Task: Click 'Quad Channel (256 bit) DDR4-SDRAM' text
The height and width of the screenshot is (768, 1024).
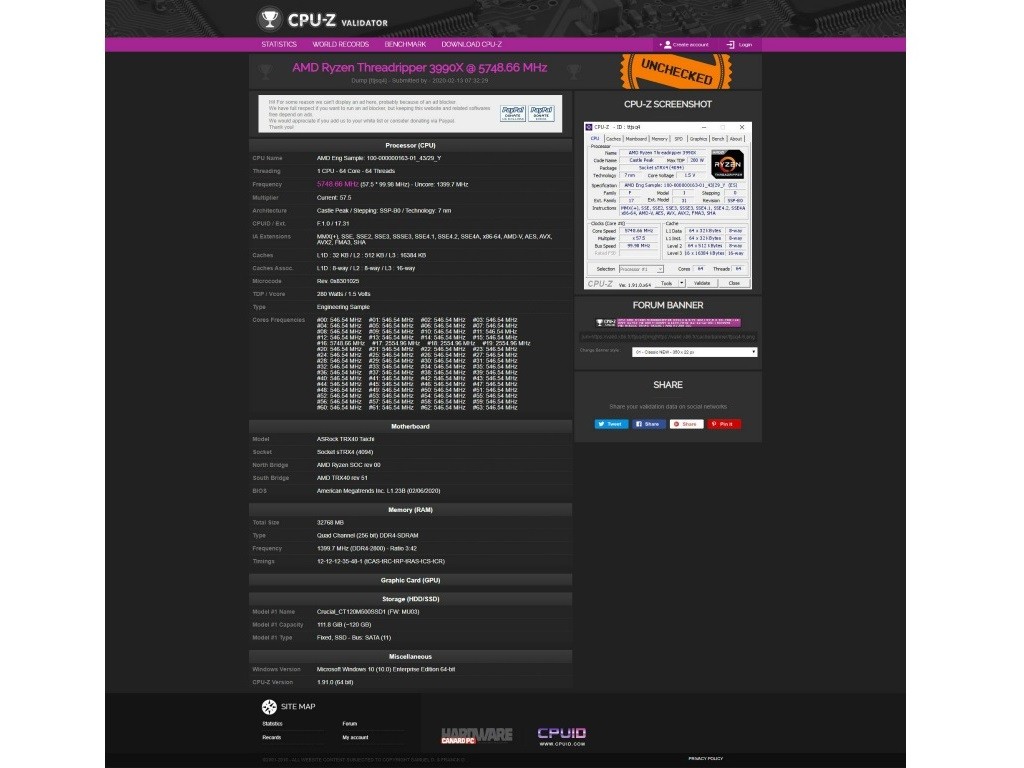Action: point(368,536)
